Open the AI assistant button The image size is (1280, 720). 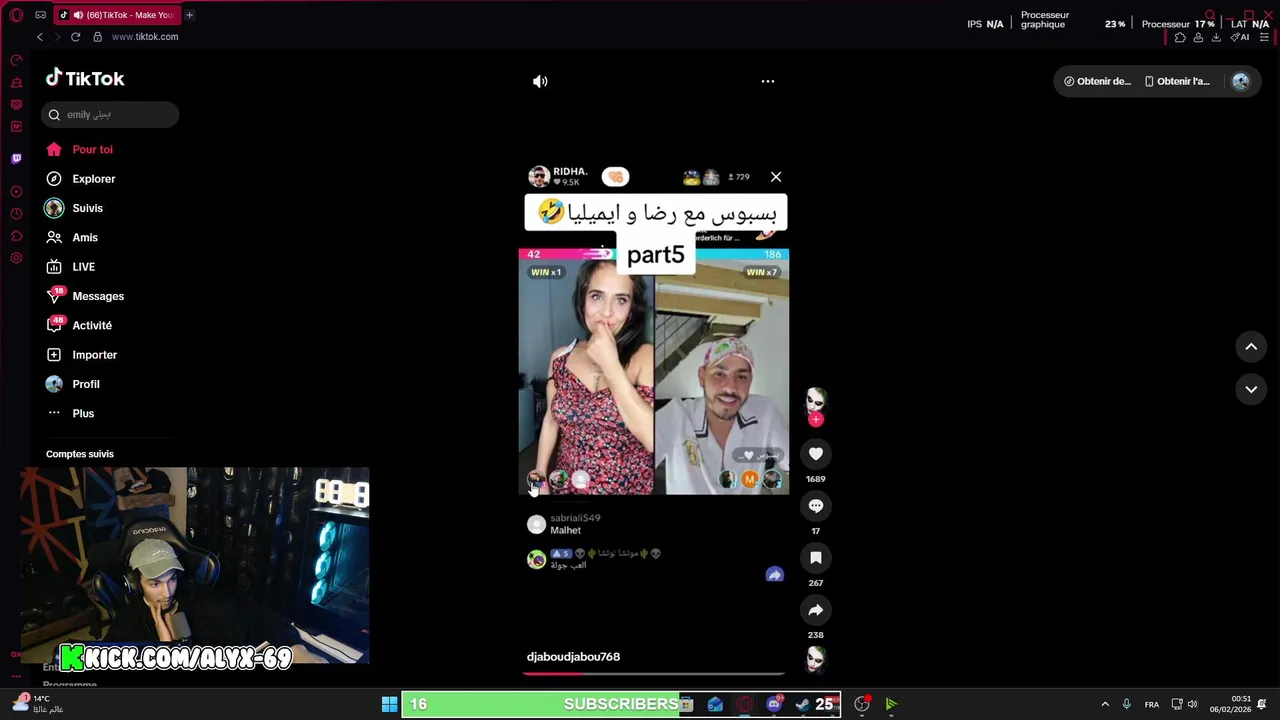pos(1240,38)
